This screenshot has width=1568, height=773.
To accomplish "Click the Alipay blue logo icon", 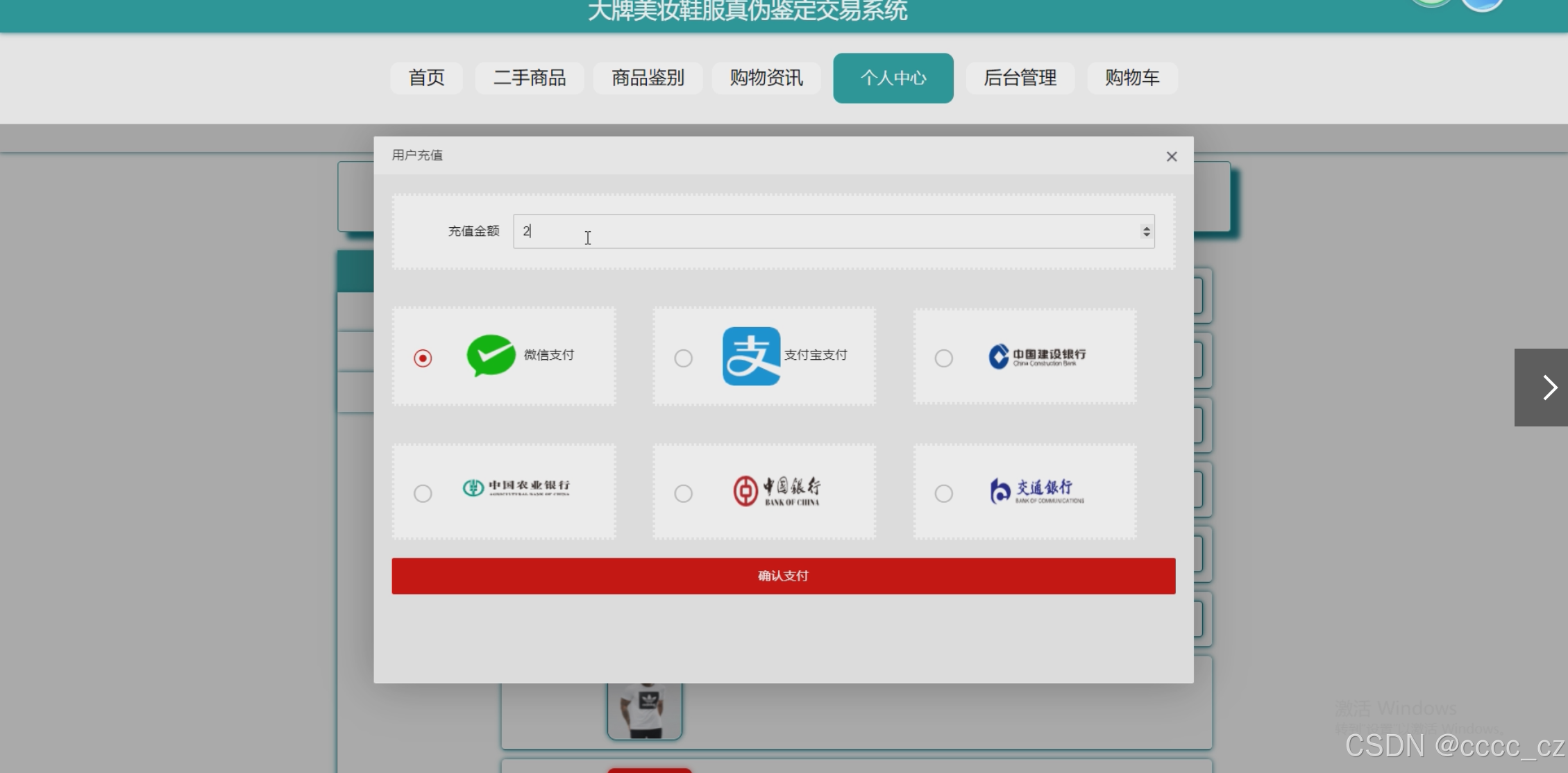I will [x=751, y=356].
